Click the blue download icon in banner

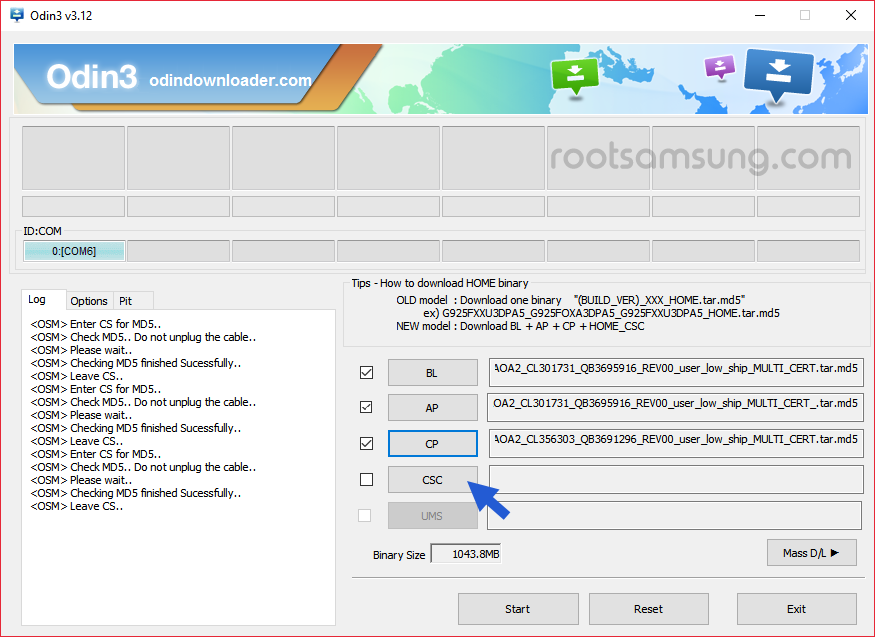click(778, 76)
